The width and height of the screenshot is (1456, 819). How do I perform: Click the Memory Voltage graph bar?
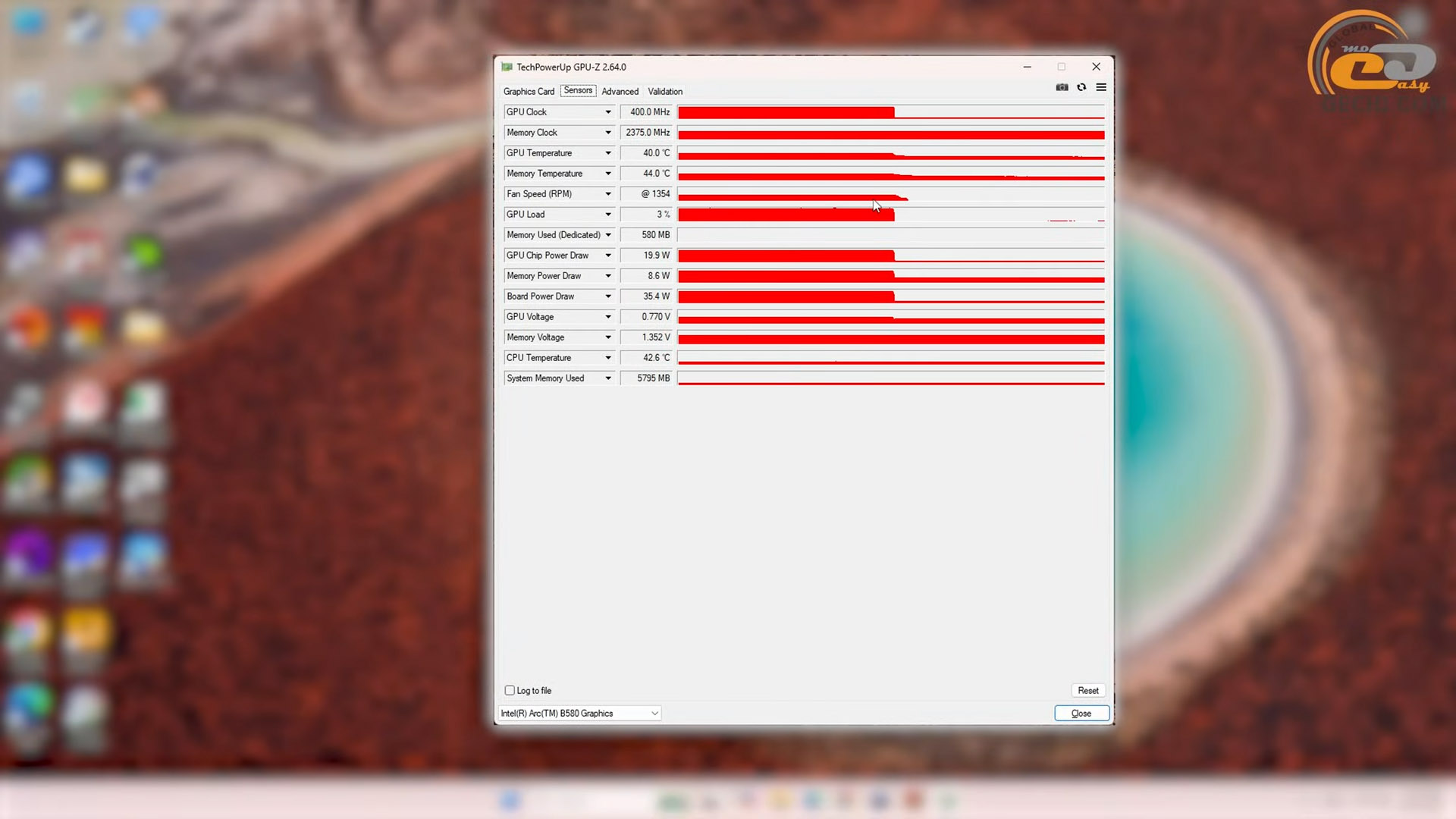(891, 337)
